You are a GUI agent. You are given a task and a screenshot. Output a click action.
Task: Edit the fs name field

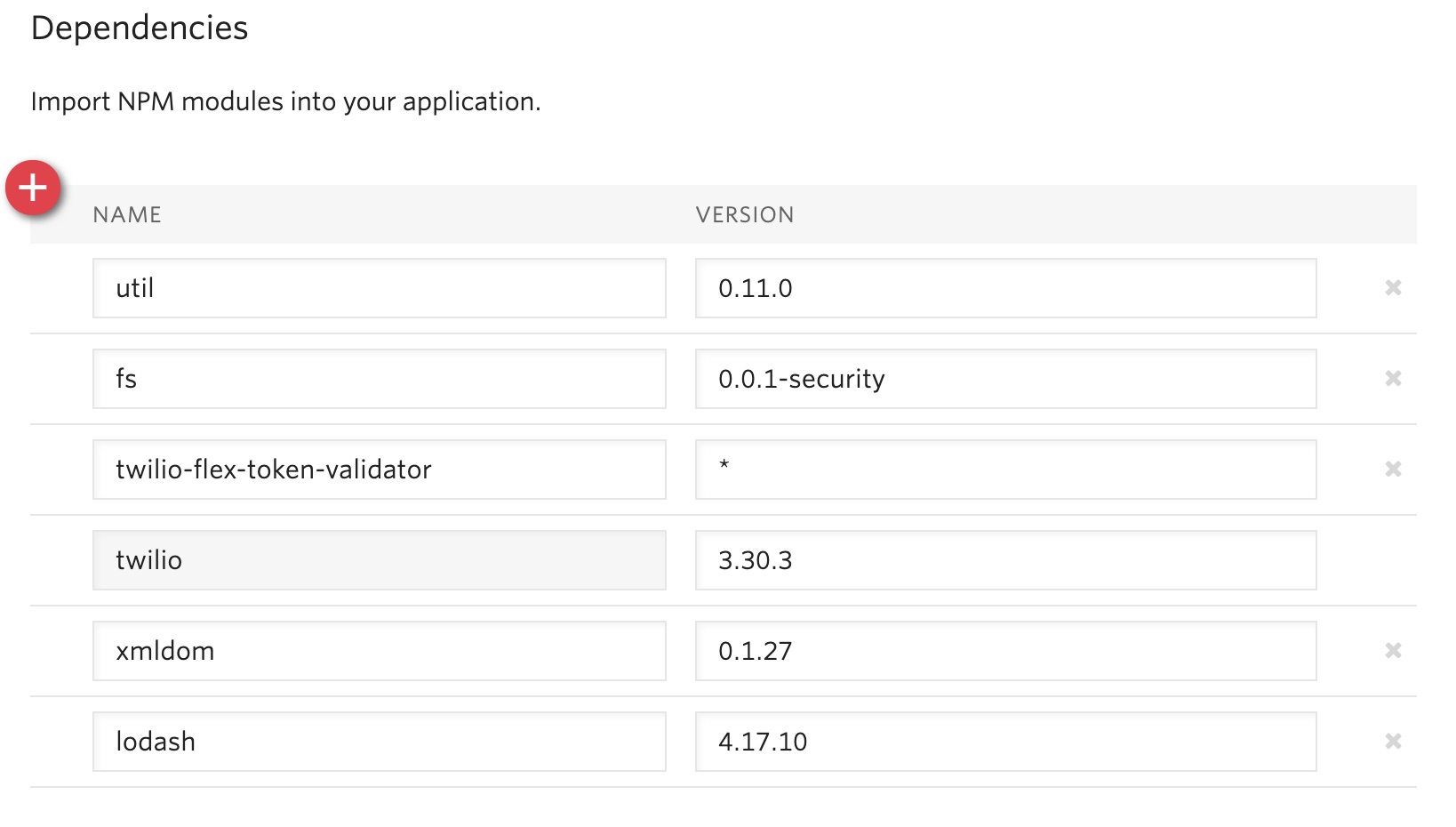tap(380, 379)
